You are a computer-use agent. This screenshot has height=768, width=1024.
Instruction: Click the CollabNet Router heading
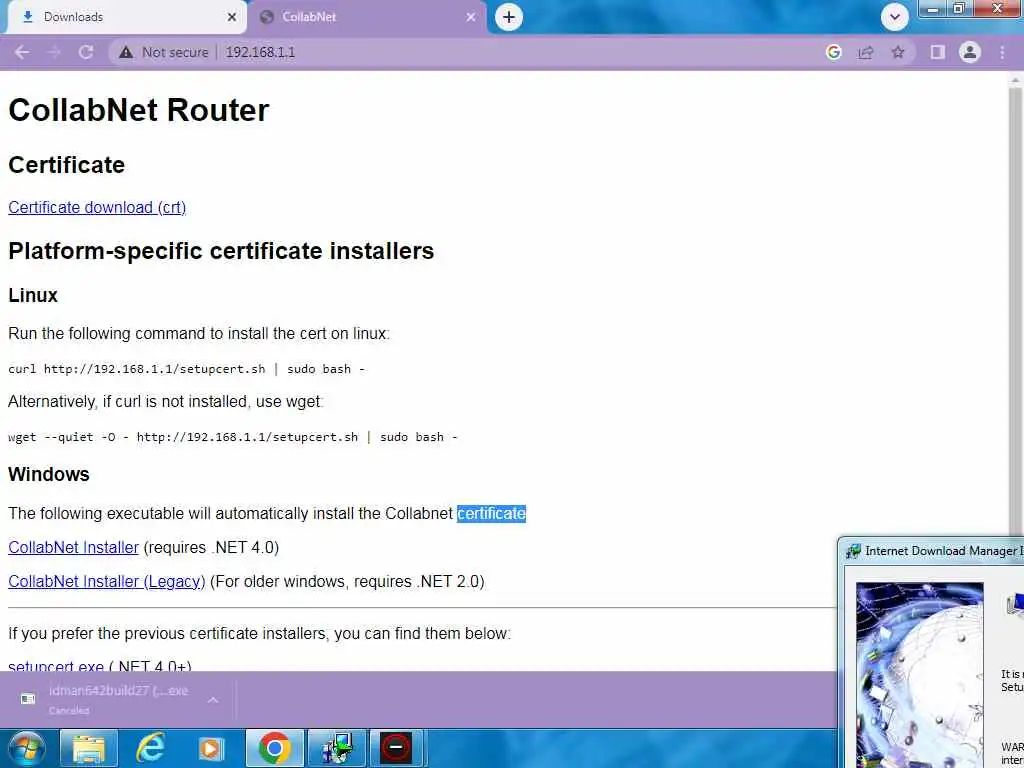(x=138, y=110)
